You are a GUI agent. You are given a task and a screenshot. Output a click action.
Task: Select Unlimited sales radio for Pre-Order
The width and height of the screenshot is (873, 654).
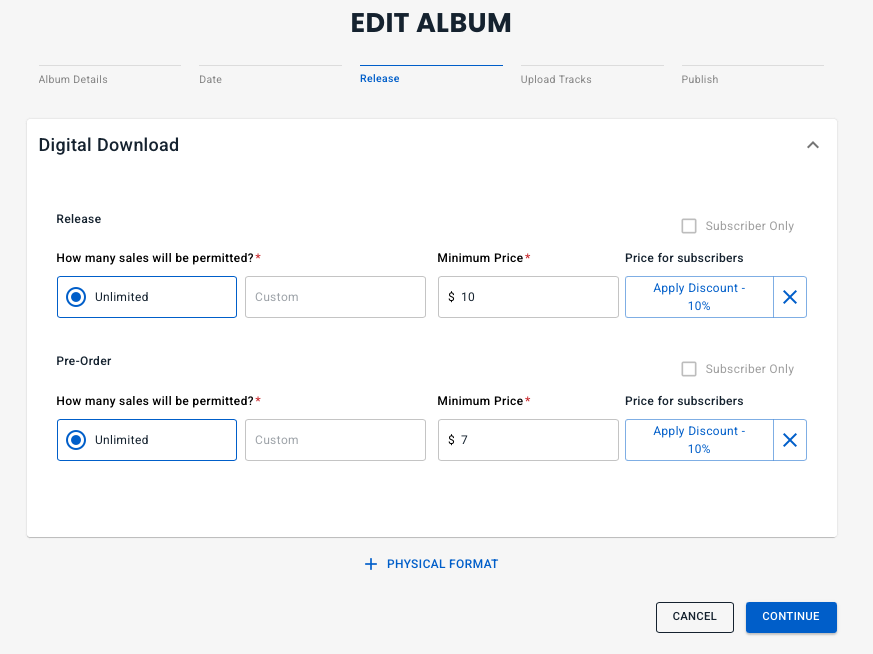point(76,440)
